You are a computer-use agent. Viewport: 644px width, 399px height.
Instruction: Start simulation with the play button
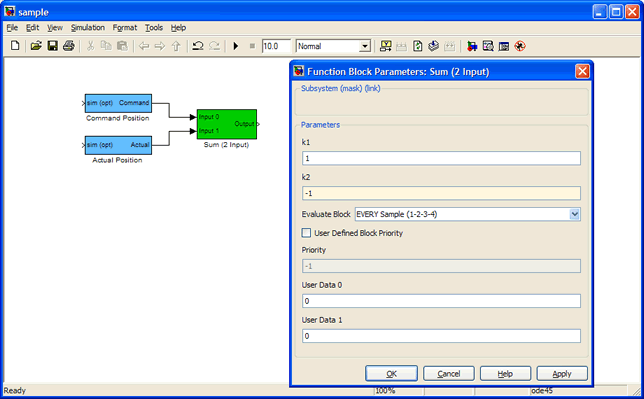click(236, 46)
